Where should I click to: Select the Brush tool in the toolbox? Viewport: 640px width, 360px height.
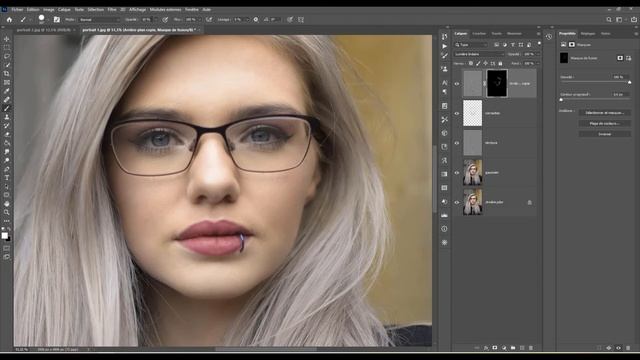tap(7, 109)
